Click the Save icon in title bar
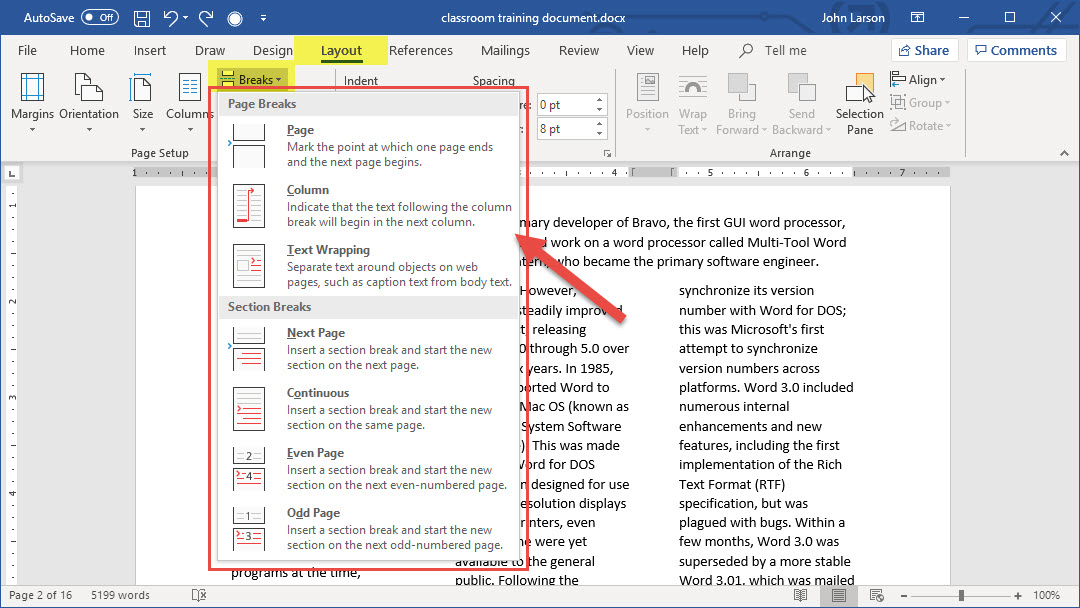 pyautogui.click(x=142, y=18)
